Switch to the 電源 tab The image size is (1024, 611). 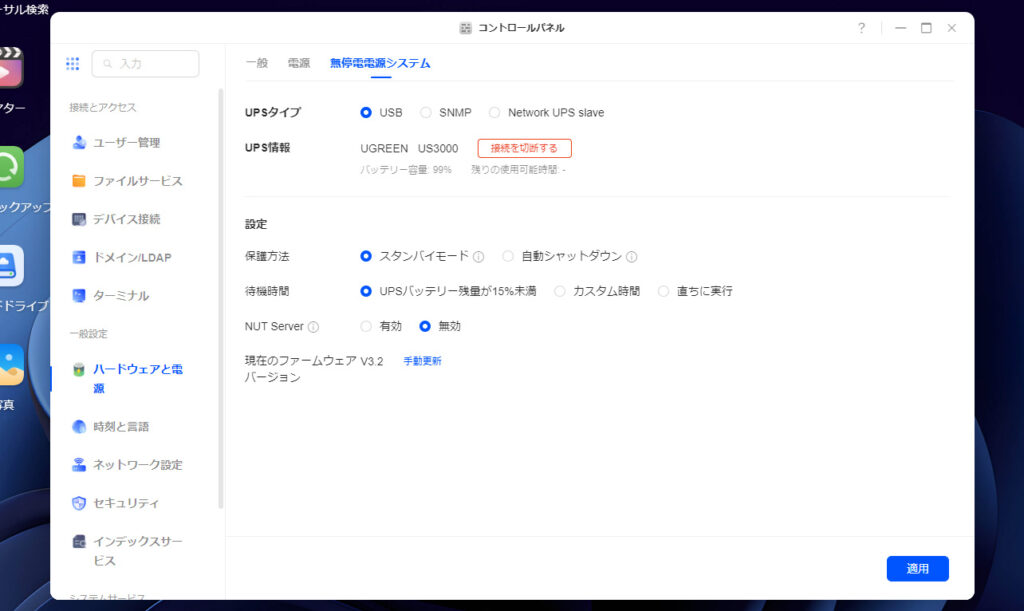pyautogui.click(x=298, y=63)
